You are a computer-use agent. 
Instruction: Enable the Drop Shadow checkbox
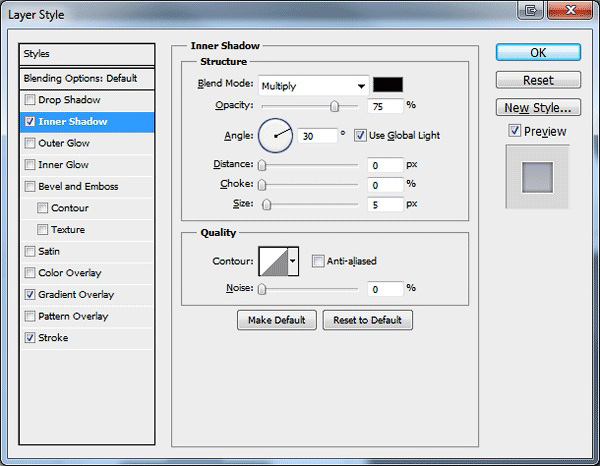[x=29, y=100]
